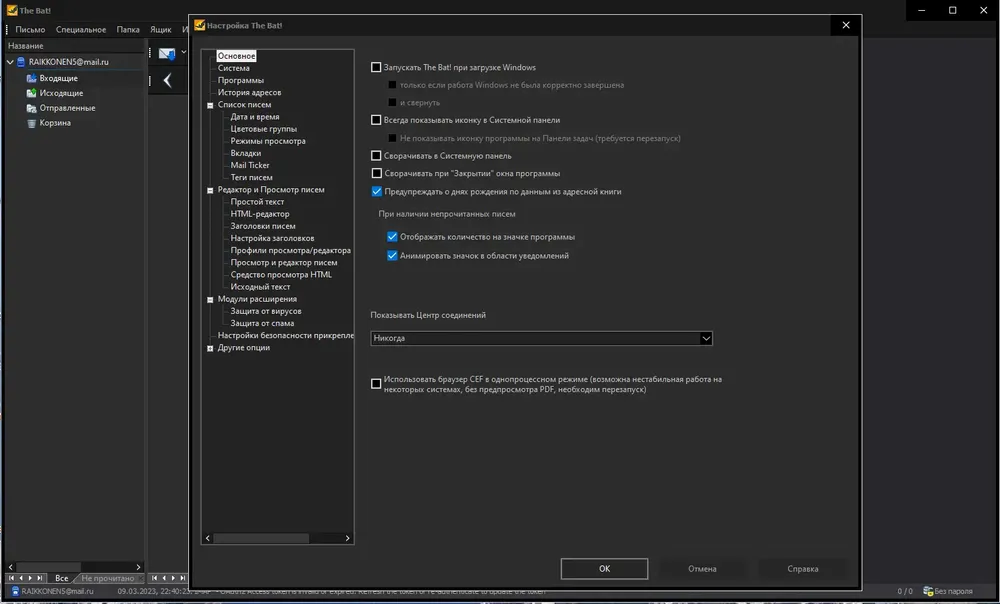
Task: Select the Outbox folder icon (Исходящие)
Action: [31, 93]
